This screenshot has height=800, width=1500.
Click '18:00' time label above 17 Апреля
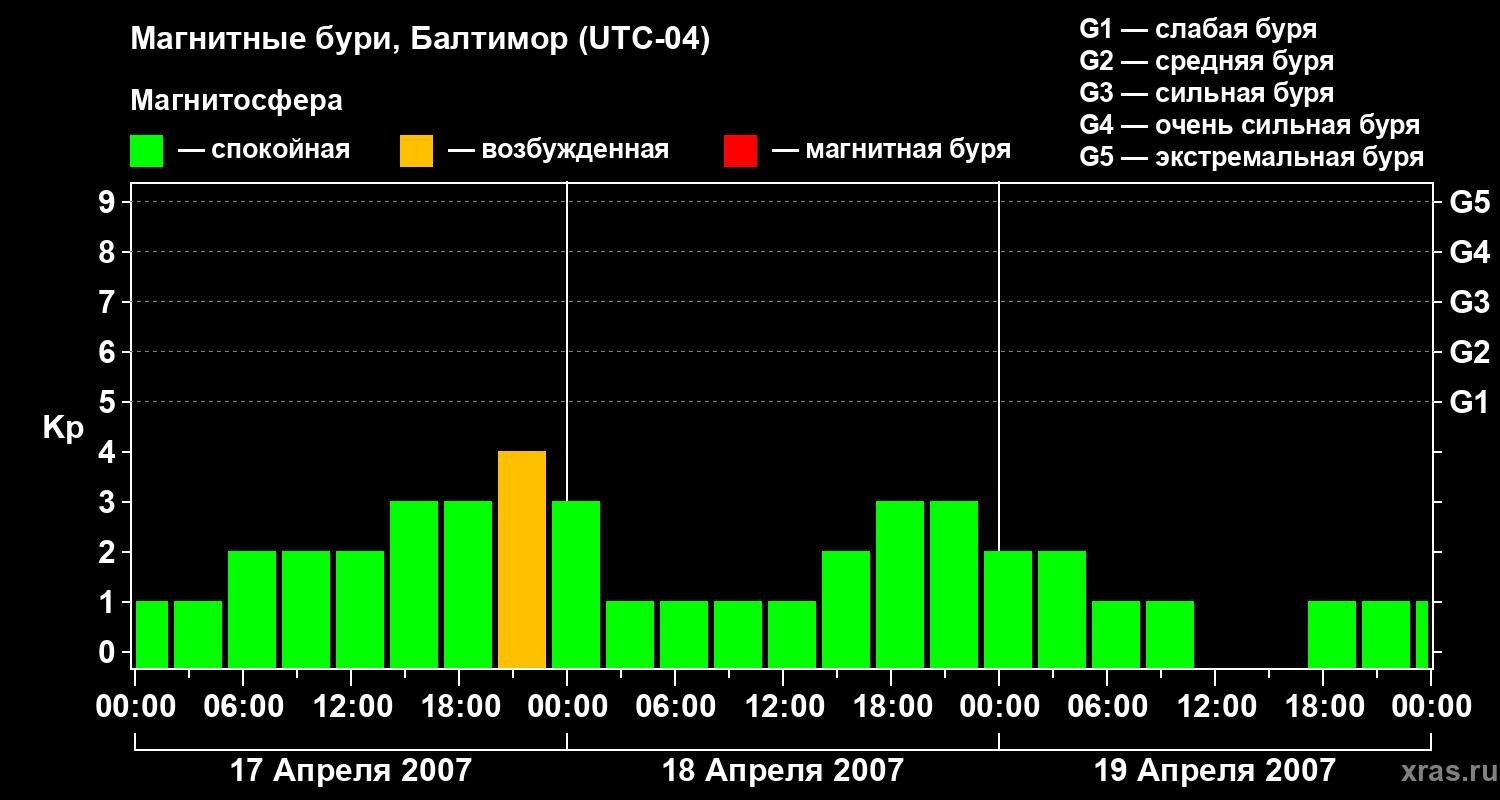coord(459,707)
